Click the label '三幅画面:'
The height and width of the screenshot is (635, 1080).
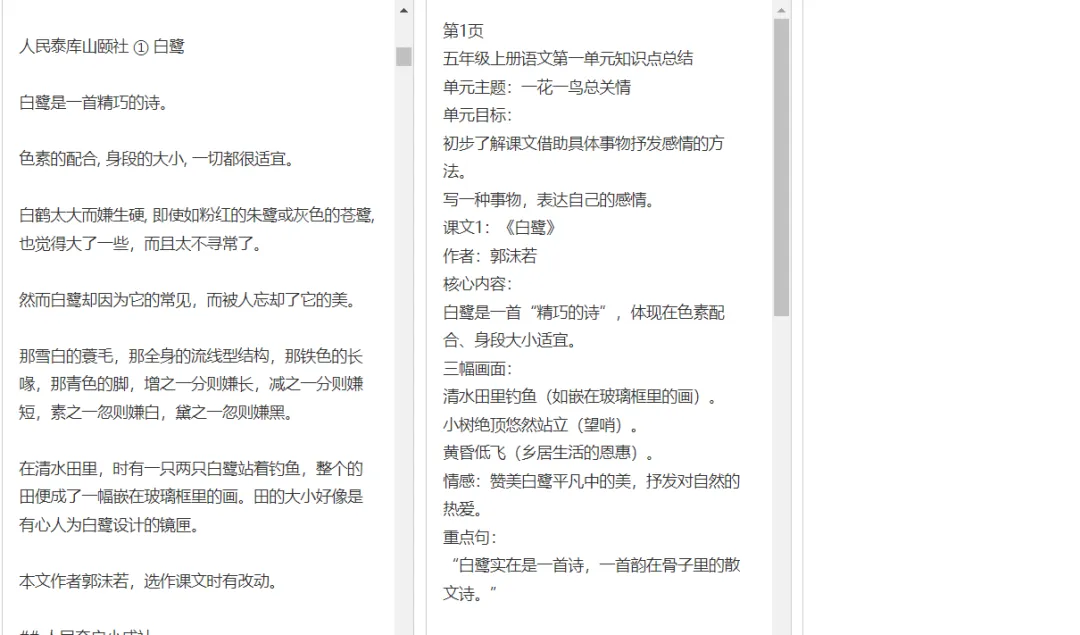pos(477,368)
